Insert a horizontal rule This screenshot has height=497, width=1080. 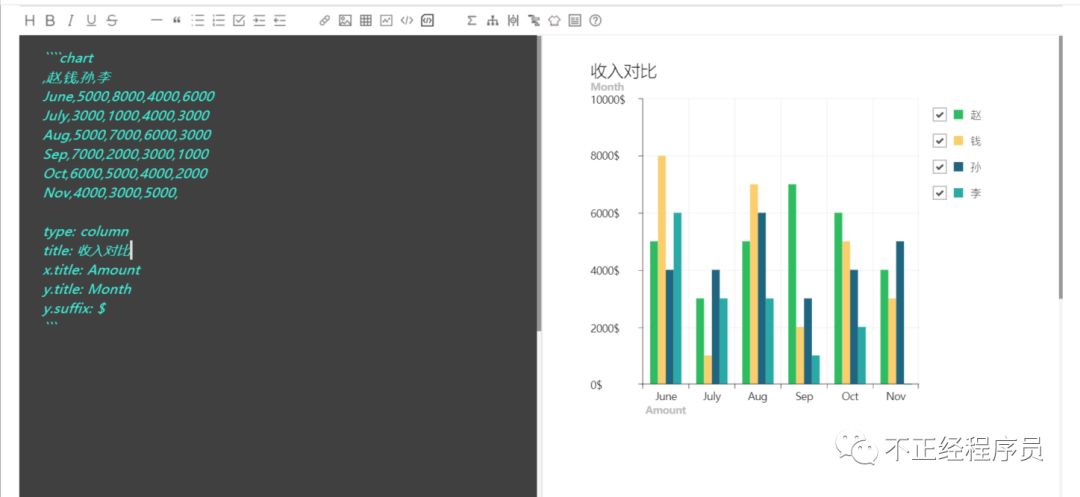click(156, 21)
